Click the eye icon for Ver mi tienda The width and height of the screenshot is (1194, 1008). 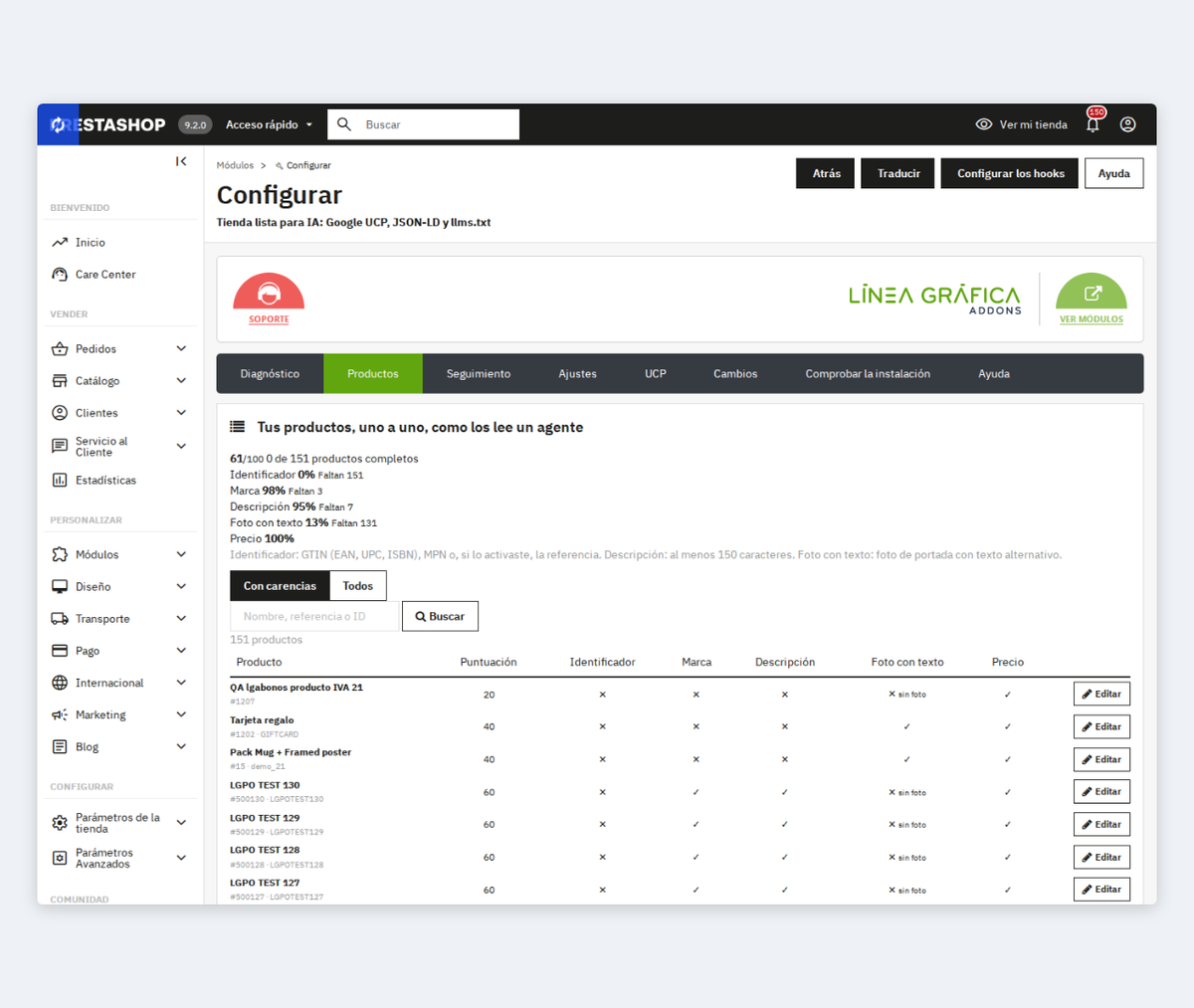click(x=984, y=124)
